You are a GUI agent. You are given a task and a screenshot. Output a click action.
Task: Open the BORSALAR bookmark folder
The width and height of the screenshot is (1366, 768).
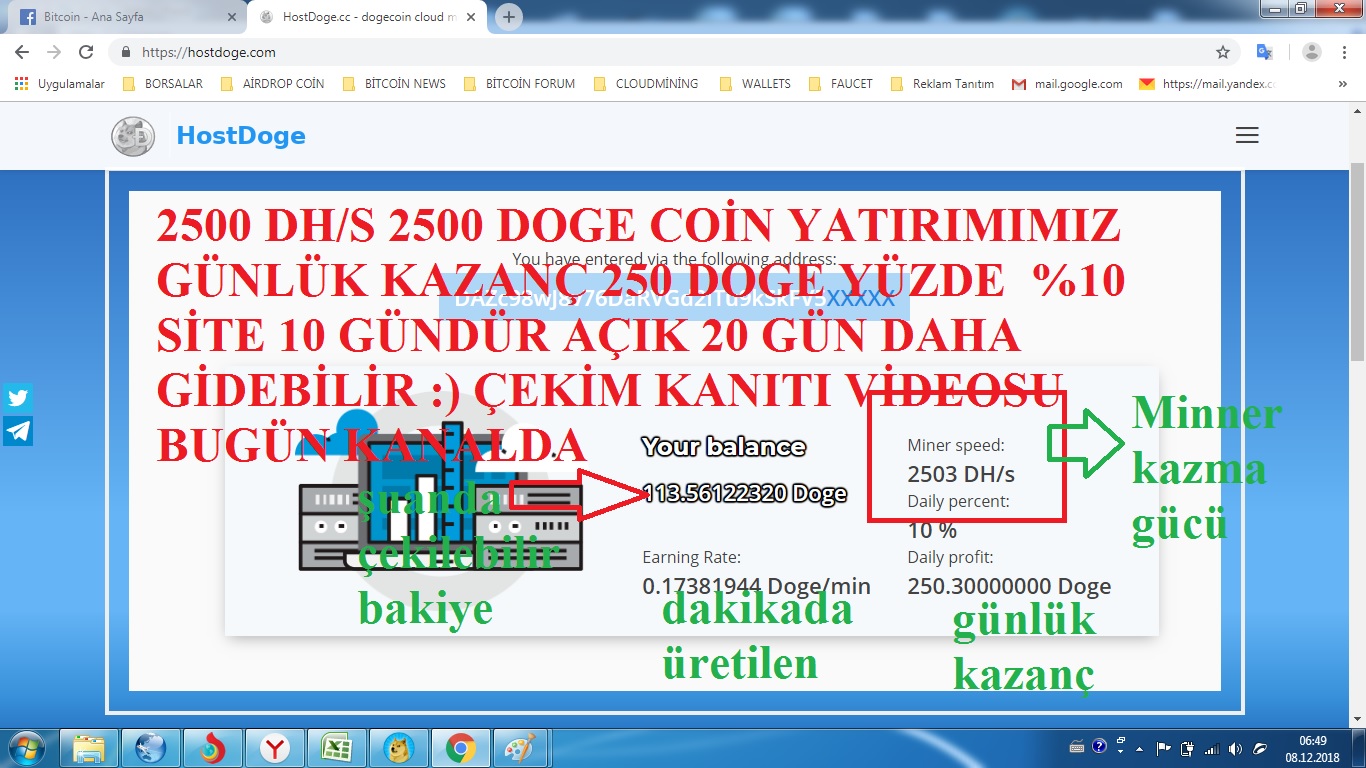162,84
